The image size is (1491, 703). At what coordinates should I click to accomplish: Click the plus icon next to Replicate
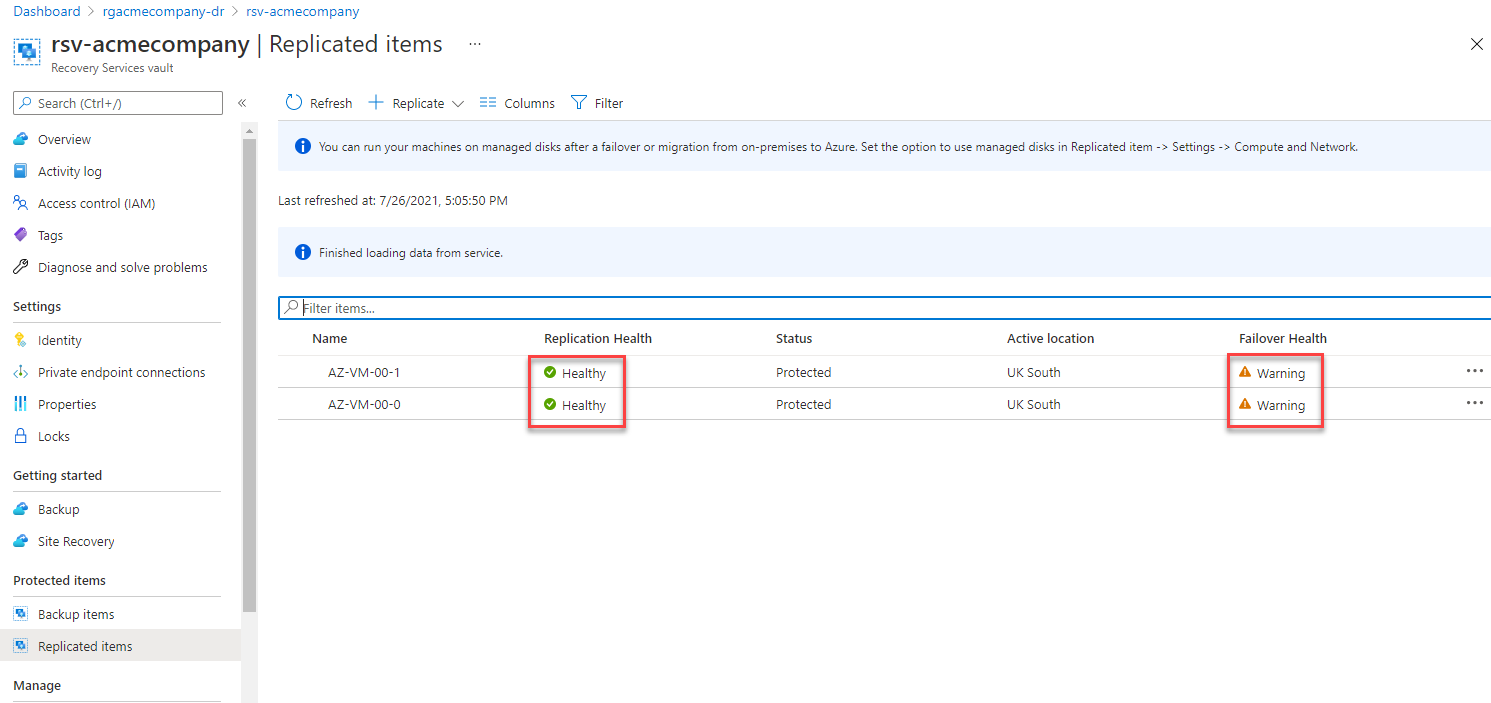(376, 103)
